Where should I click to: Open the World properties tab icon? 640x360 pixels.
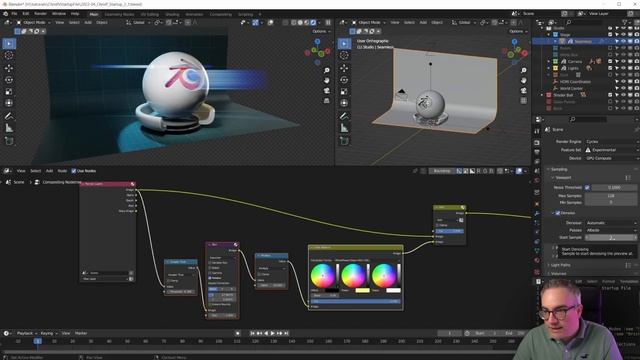pyautogui.click(x=537, y=181)
